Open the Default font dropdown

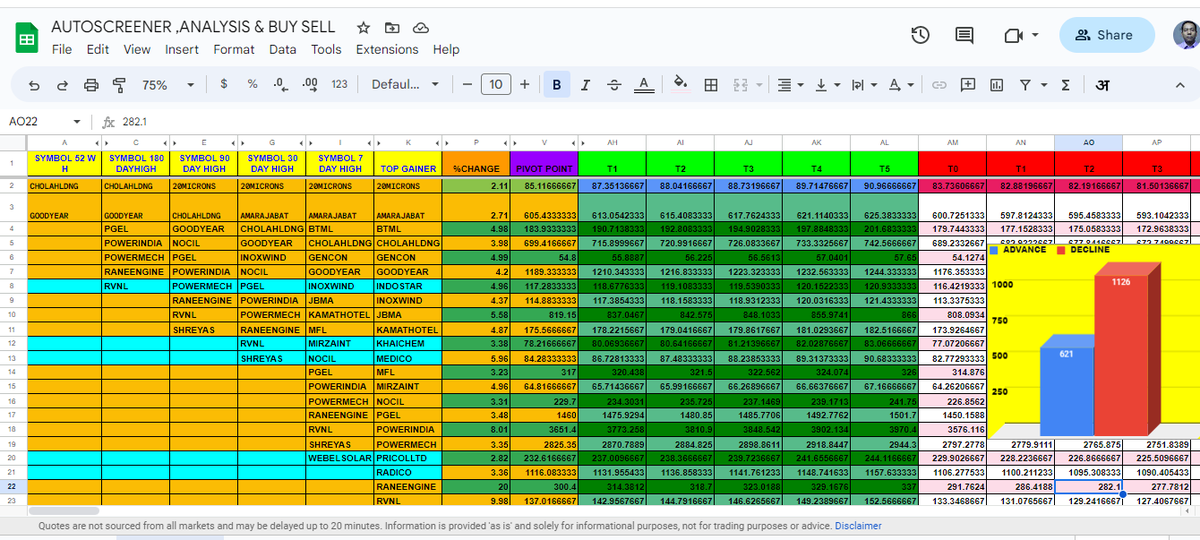(406, 85)
